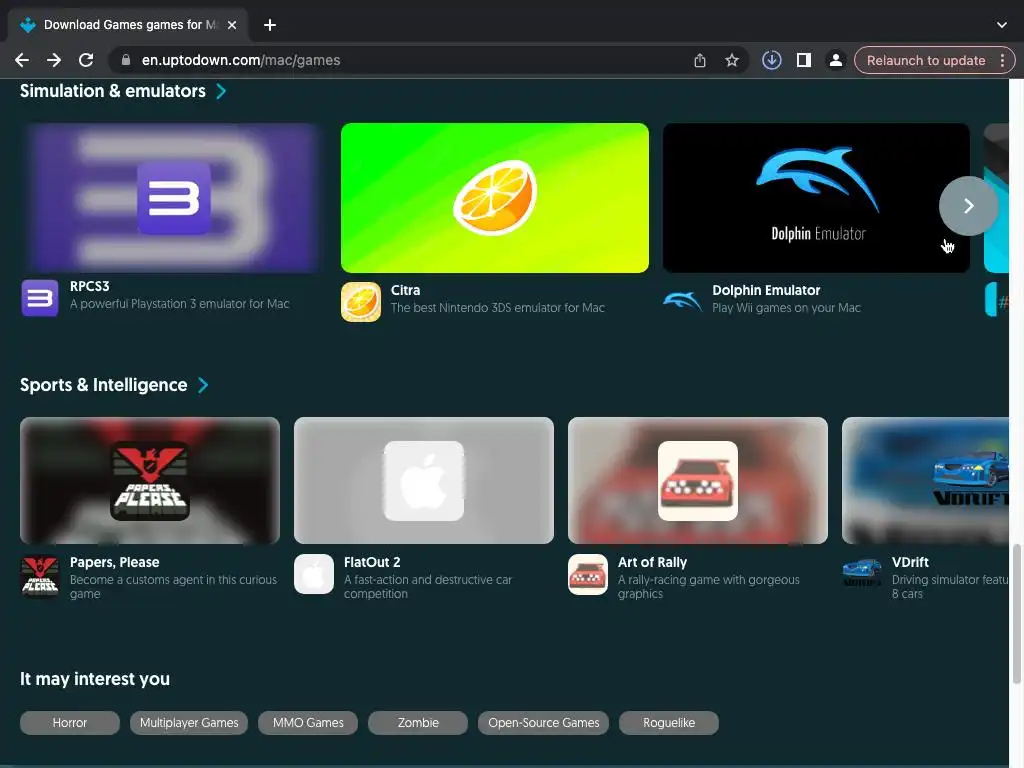
Task: Click 'A rally-racing game with gorgeous graphics' text
Action: tap(709, 586)
